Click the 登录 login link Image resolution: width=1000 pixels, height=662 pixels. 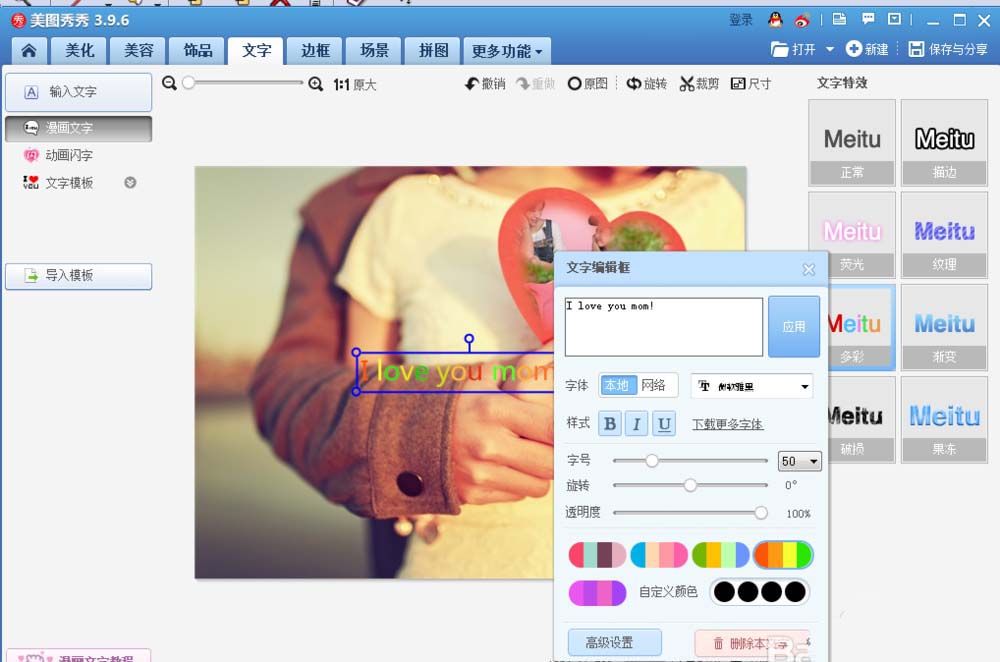tap(740, 20)
